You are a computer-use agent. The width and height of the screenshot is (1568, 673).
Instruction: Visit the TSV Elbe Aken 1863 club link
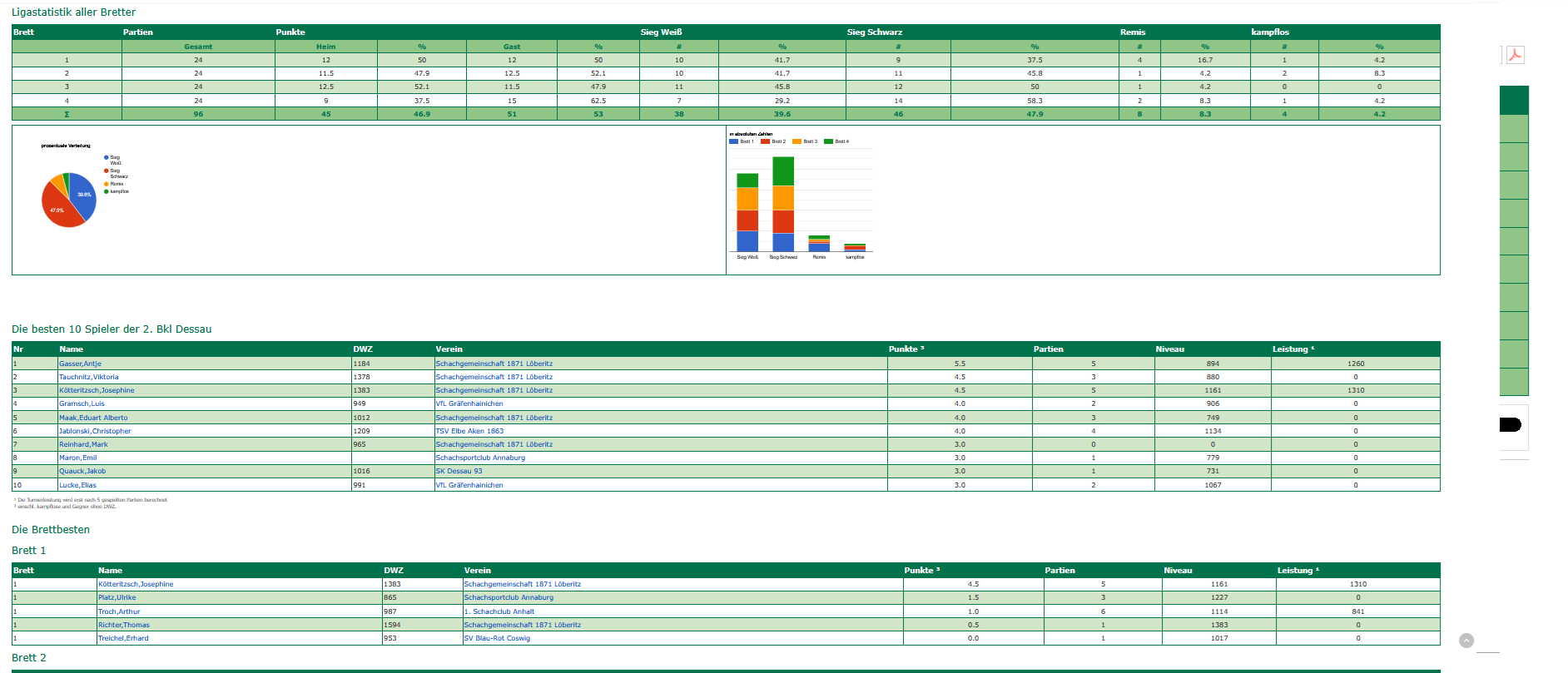click(x=469, y=431)
